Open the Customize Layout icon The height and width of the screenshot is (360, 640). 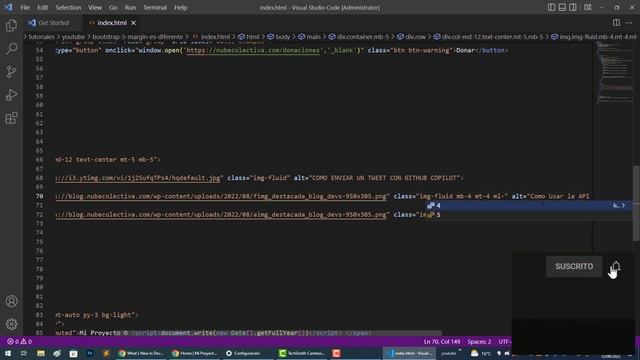pyautogui.click(x=588, y=7)
